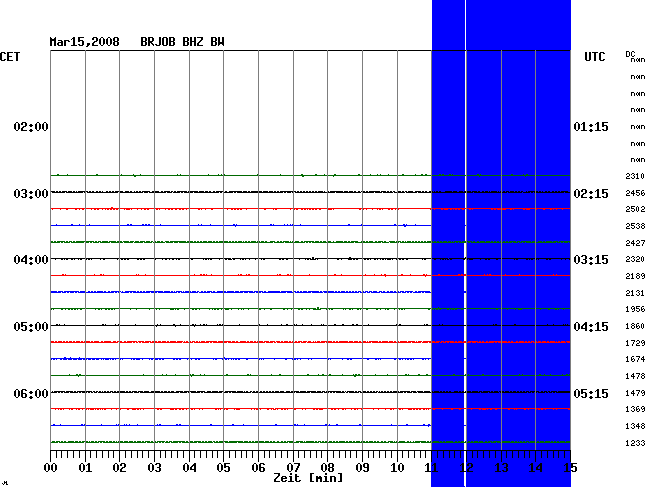
Task: Pick the DC value 2131
Action: pyautogui.click(x=635, y=293)
